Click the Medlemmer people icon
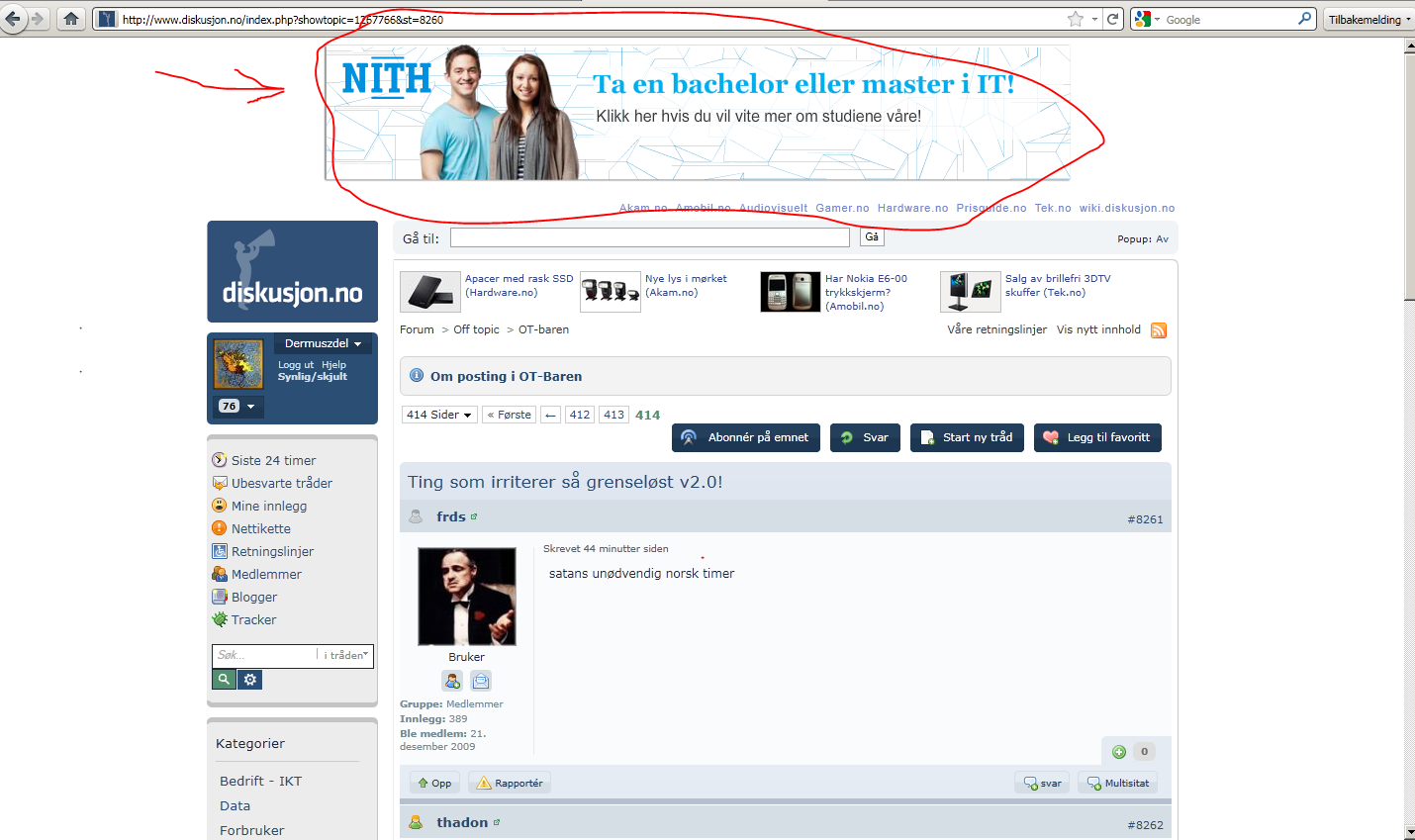Viewport: 1415px width, 840px height. click(220, 574)
